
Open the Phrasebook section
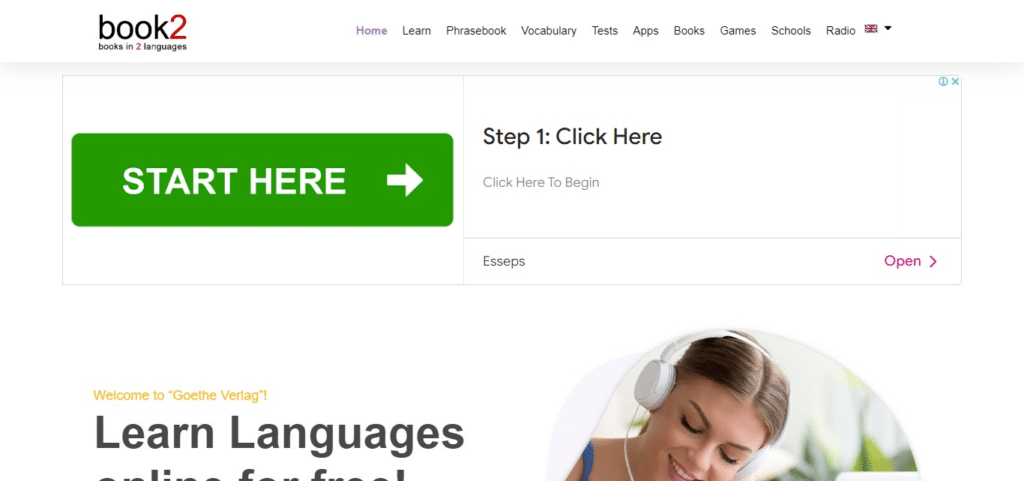tap(476, 31)
